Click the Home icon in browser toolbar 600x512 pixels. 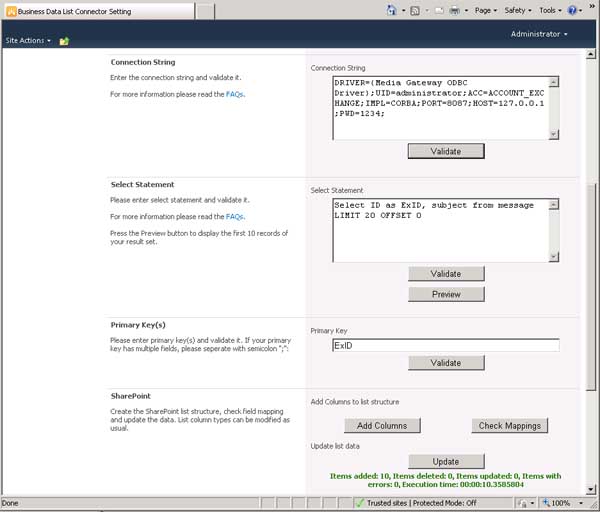pyautogui.click(x=391, y=10)
